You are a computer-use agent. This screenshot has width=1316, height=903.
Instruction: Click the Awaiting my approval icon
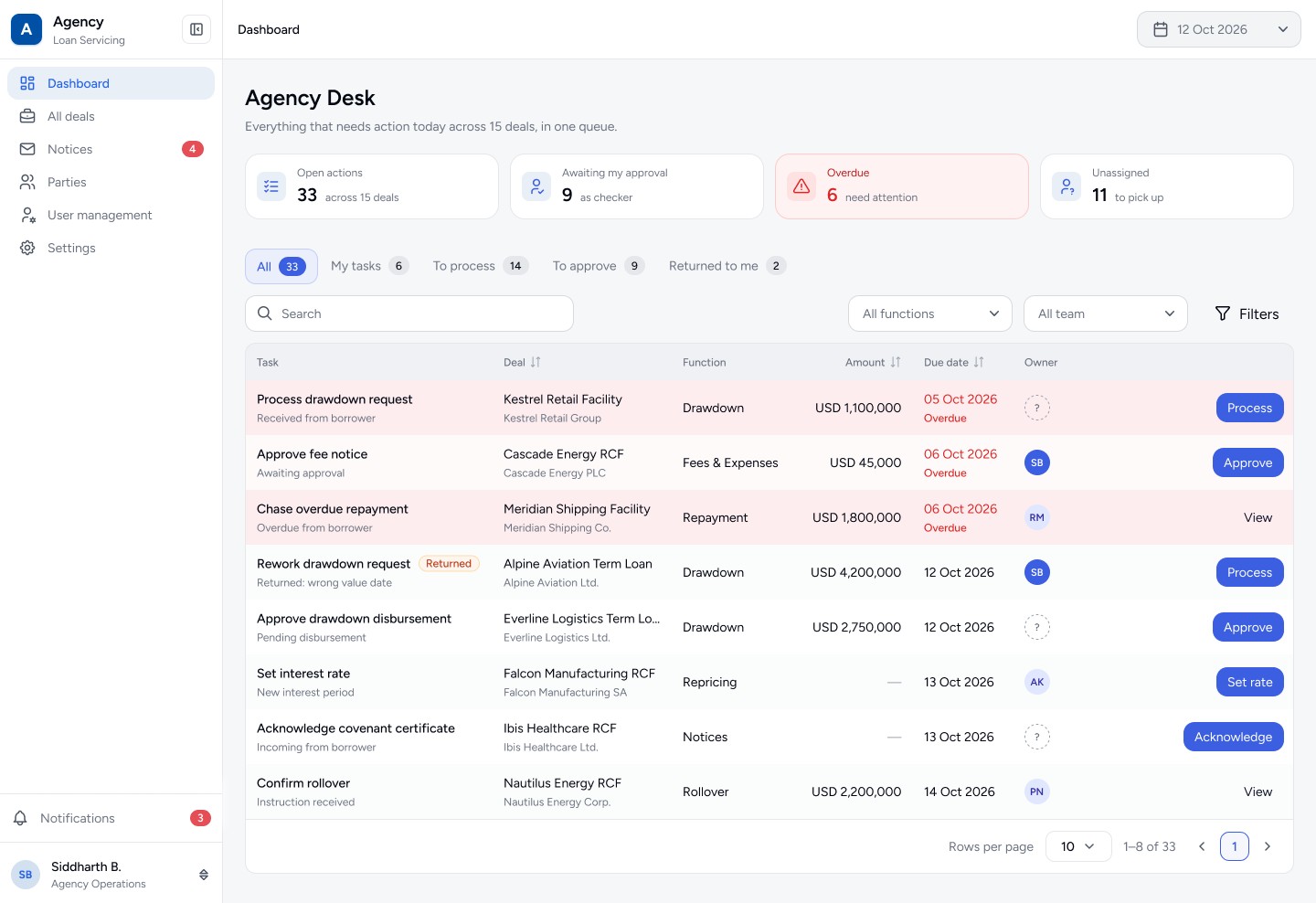(536, 186)
